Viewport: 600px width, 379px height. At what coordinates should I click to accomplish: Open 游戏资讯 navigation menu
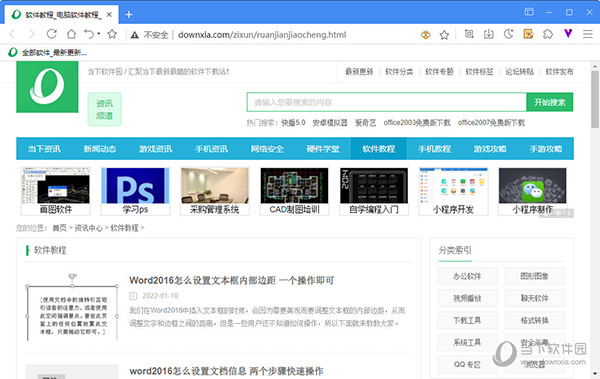coord(155,149)
